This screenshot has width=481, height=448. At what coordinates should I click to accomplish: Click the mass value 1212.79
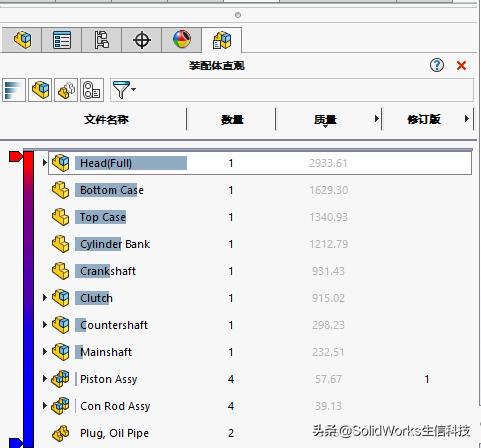tap(329, 244)
